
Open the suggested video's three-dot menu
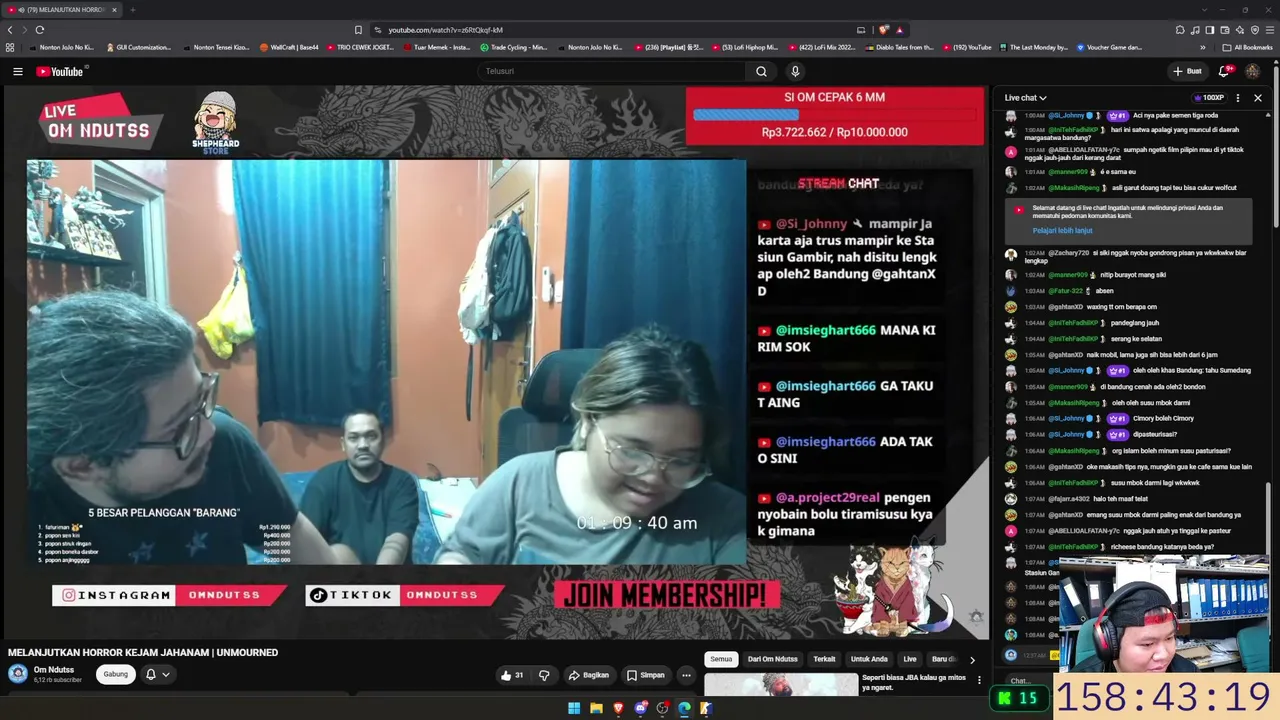click(979, 680)
